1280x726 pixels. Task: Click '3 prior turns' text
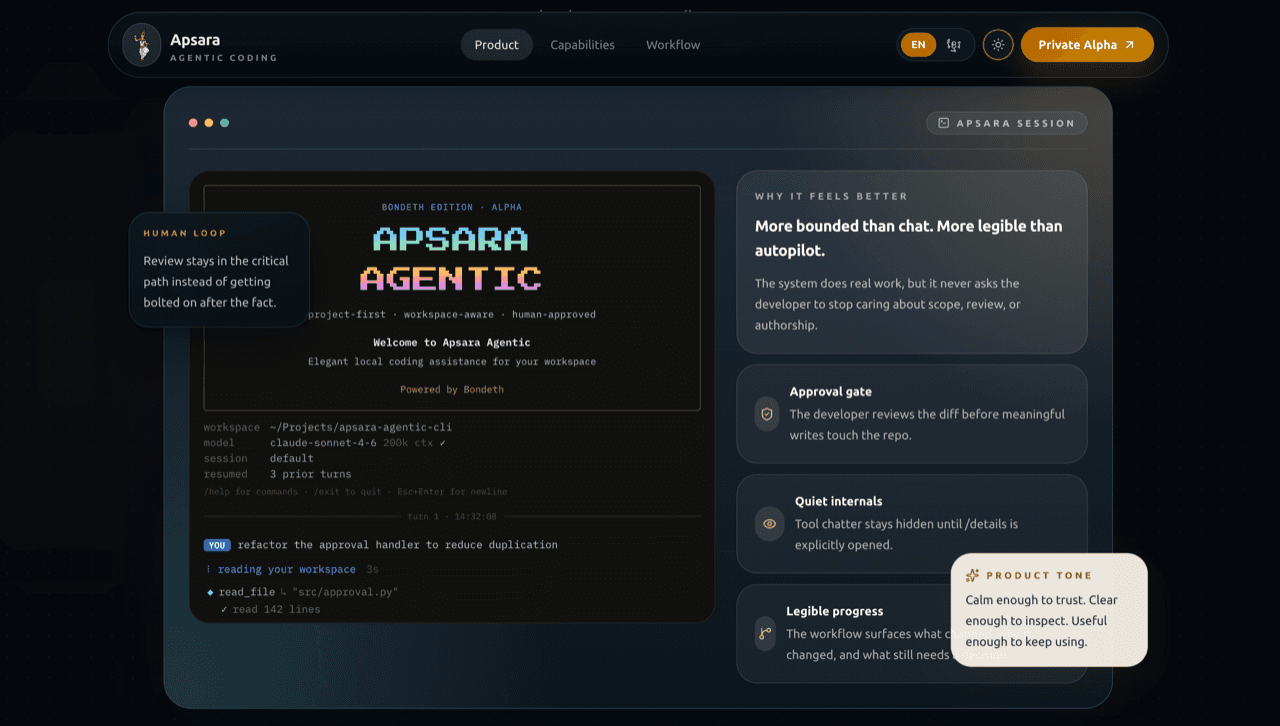click(311, 474)
